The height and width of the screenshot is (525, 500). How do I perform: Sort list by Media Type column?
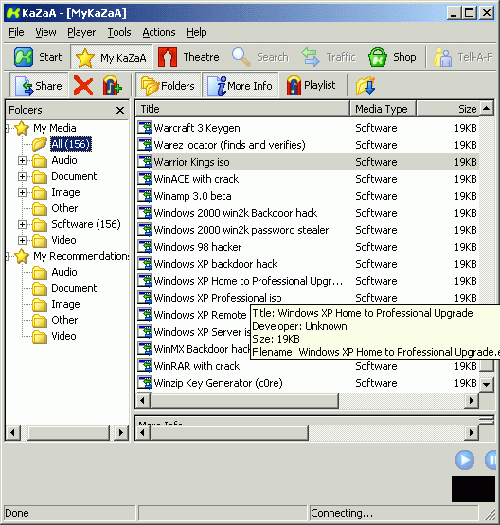(383, 109)
